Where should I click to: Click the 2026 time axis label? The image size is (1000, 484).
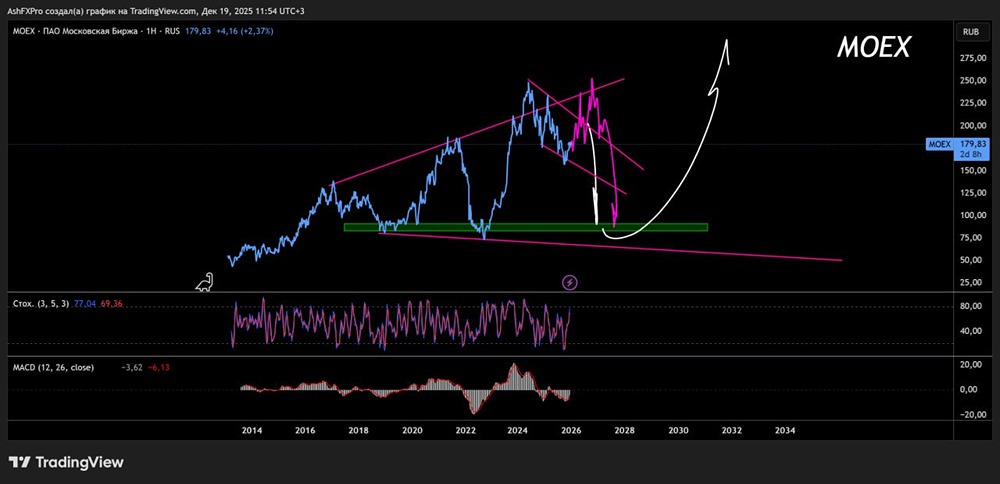(x=571, y=430)
